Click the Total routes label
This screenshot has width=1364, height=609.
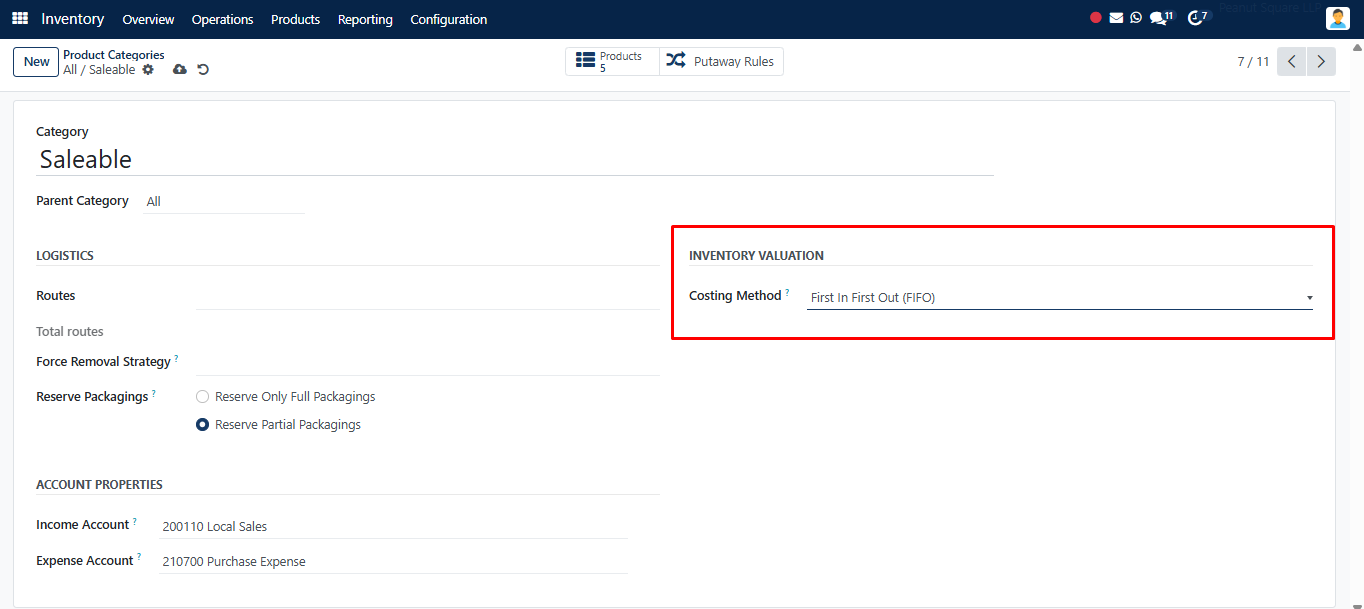(70, 331)
